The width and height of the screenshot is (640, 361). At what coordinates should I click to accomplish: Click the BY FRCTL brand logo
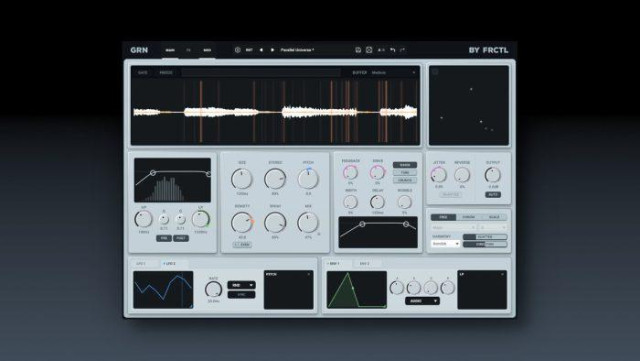(489, 50)
